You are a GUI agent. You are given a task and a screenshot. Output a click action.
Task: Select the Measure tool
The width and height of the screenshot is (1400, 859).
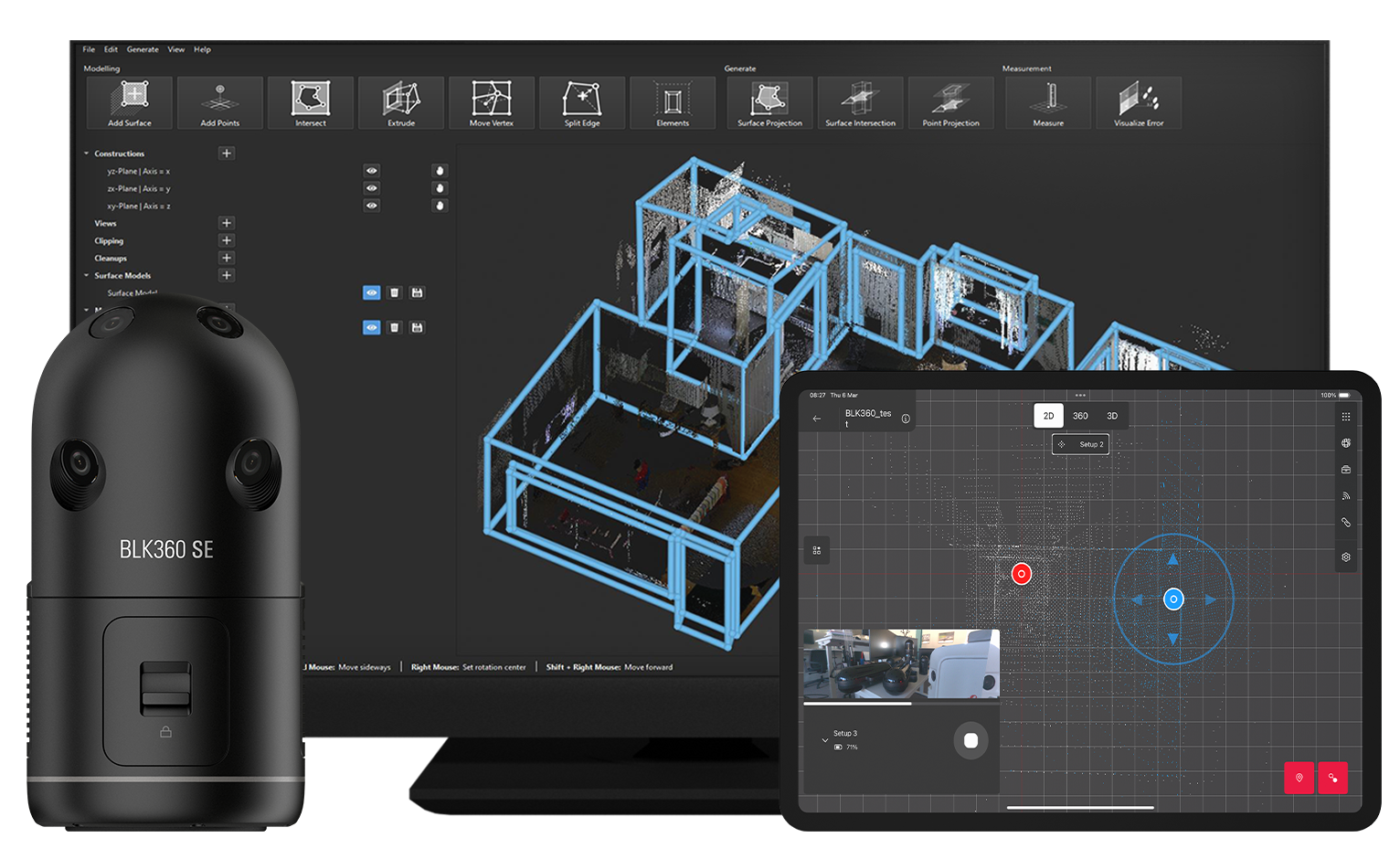1048,102
